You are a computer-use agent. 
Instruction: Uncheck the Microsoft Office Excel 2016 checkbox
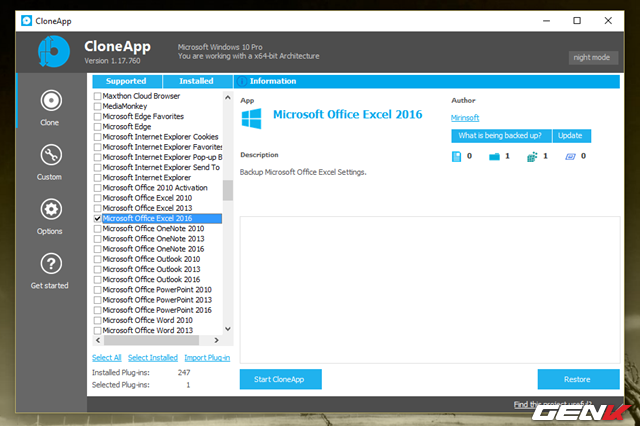tap(98, 219)
